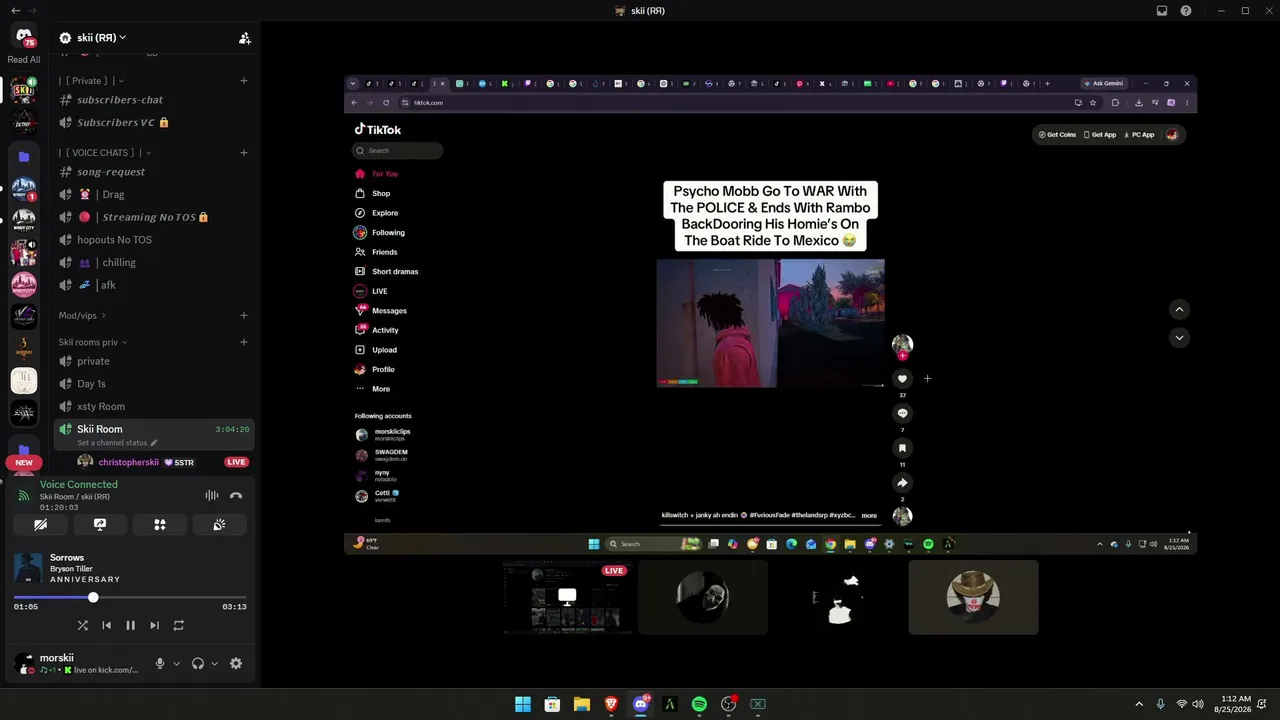Open the morskii user avatar
The width and height of the screenshot is (1280, 720).
[x=23, y=664]
